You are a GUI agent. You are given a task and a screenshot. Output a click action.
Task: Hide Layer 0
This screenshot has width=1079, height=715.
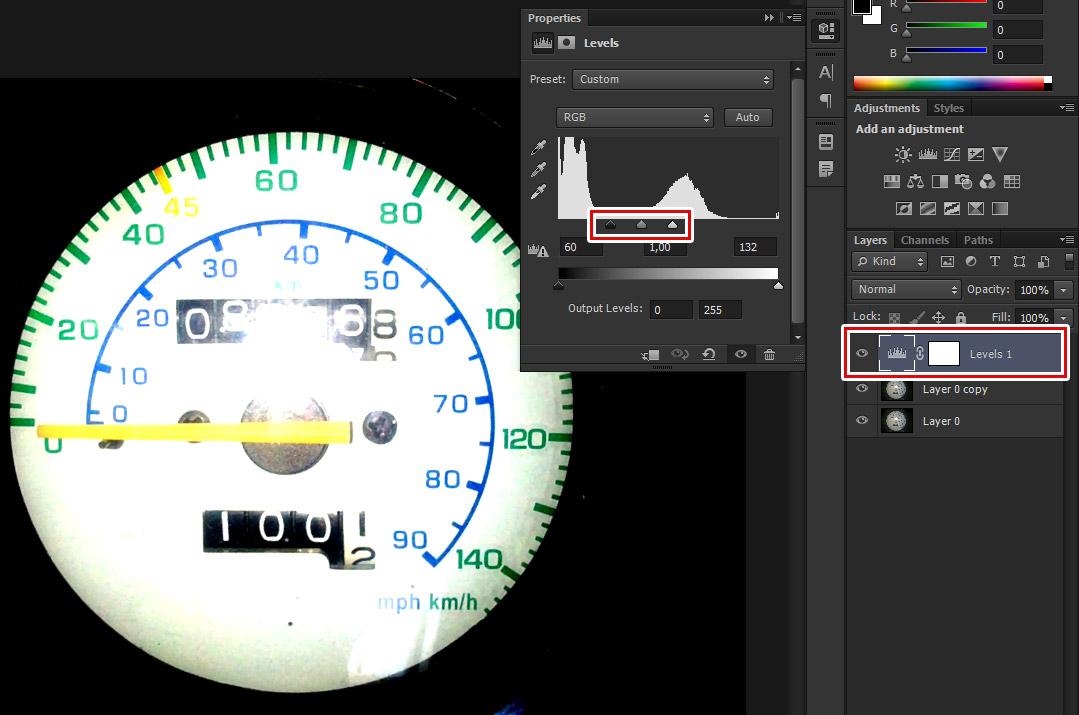(x=862, y=420)
